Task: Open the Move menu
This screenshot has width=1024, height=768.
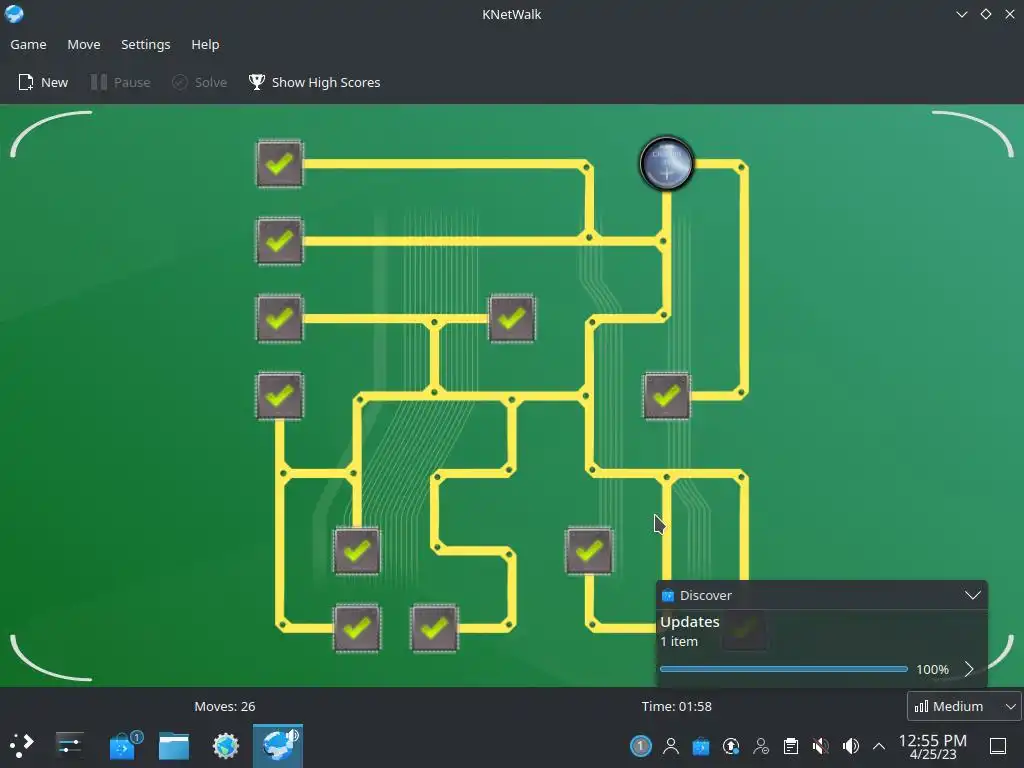Action: [x=84, y=44]
